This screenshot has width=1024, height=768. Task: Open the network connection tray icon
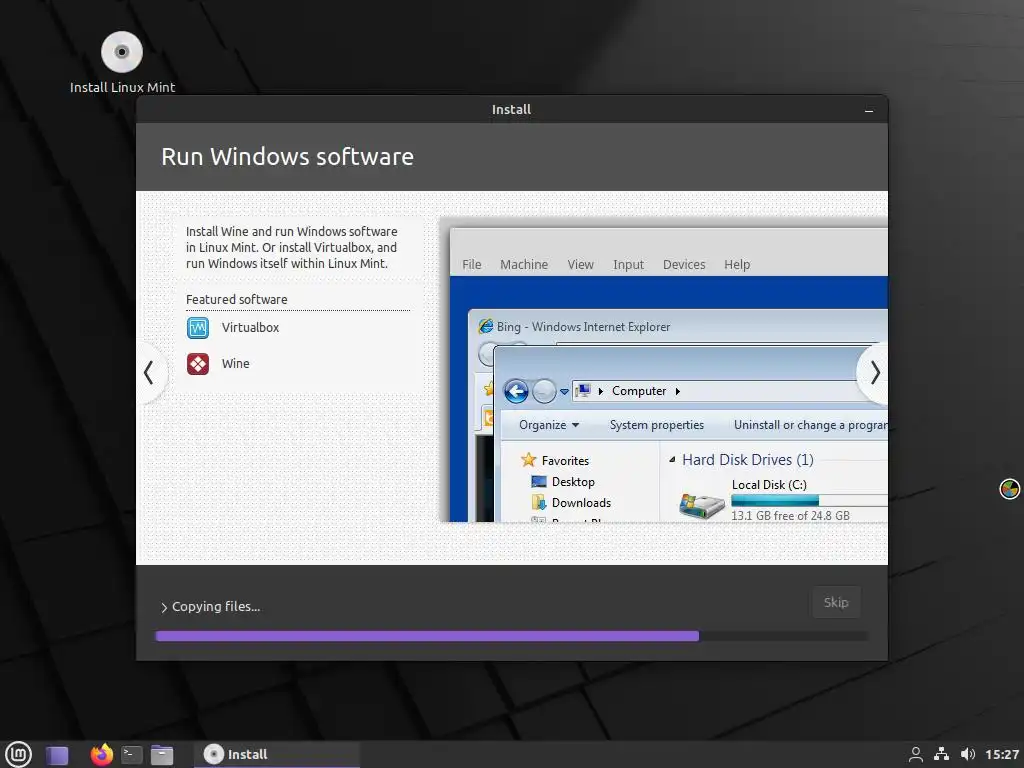(x=942, y=755)
